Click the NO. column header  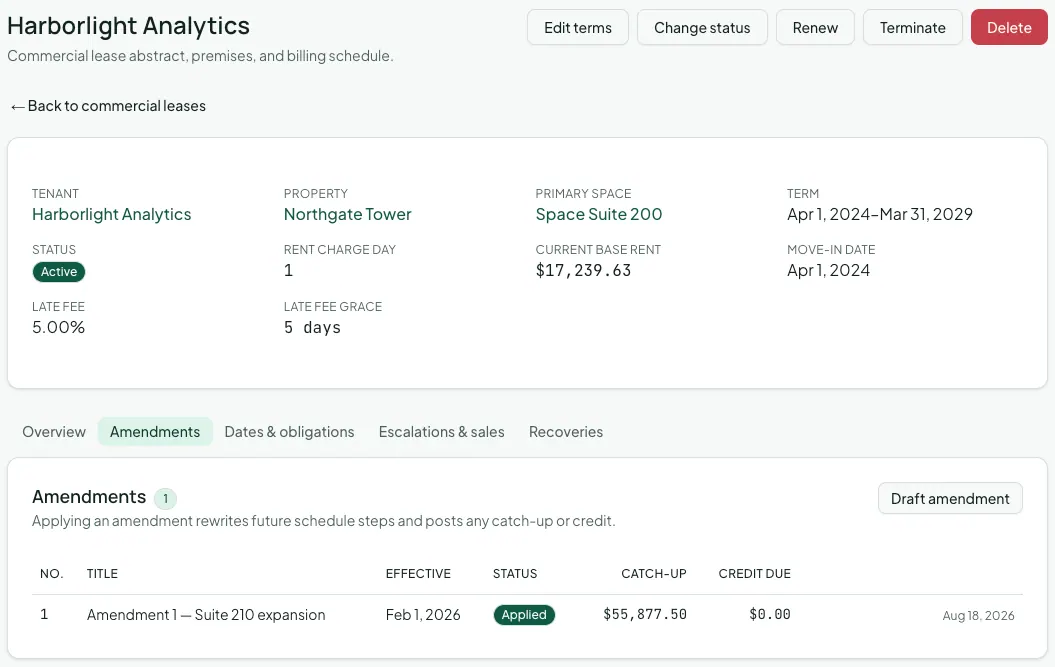pos(51,573)
